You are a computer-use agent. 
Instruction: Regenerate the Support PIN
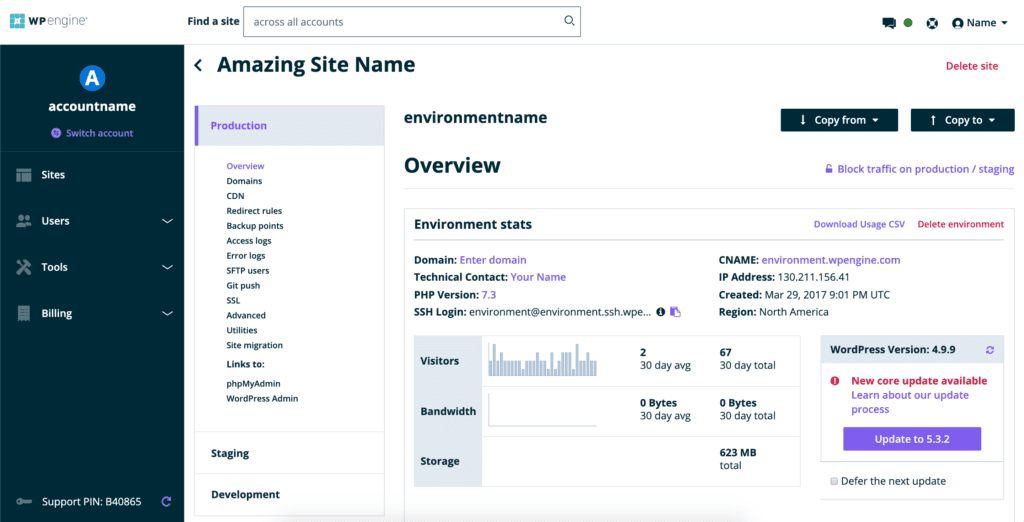click(x=166, y=501)
